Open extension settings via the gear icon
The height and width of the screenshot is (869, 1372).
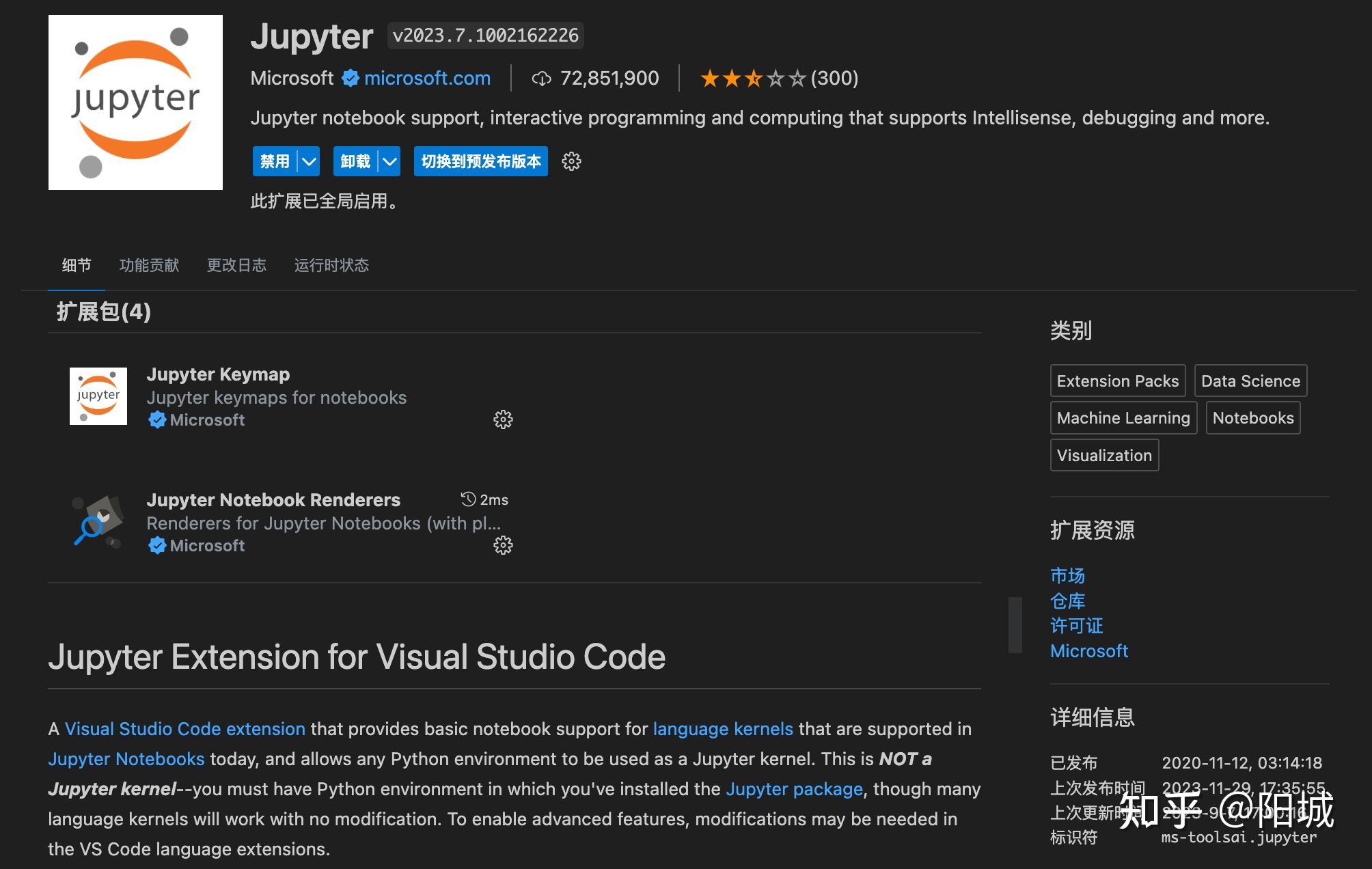(x=571, y=161)
